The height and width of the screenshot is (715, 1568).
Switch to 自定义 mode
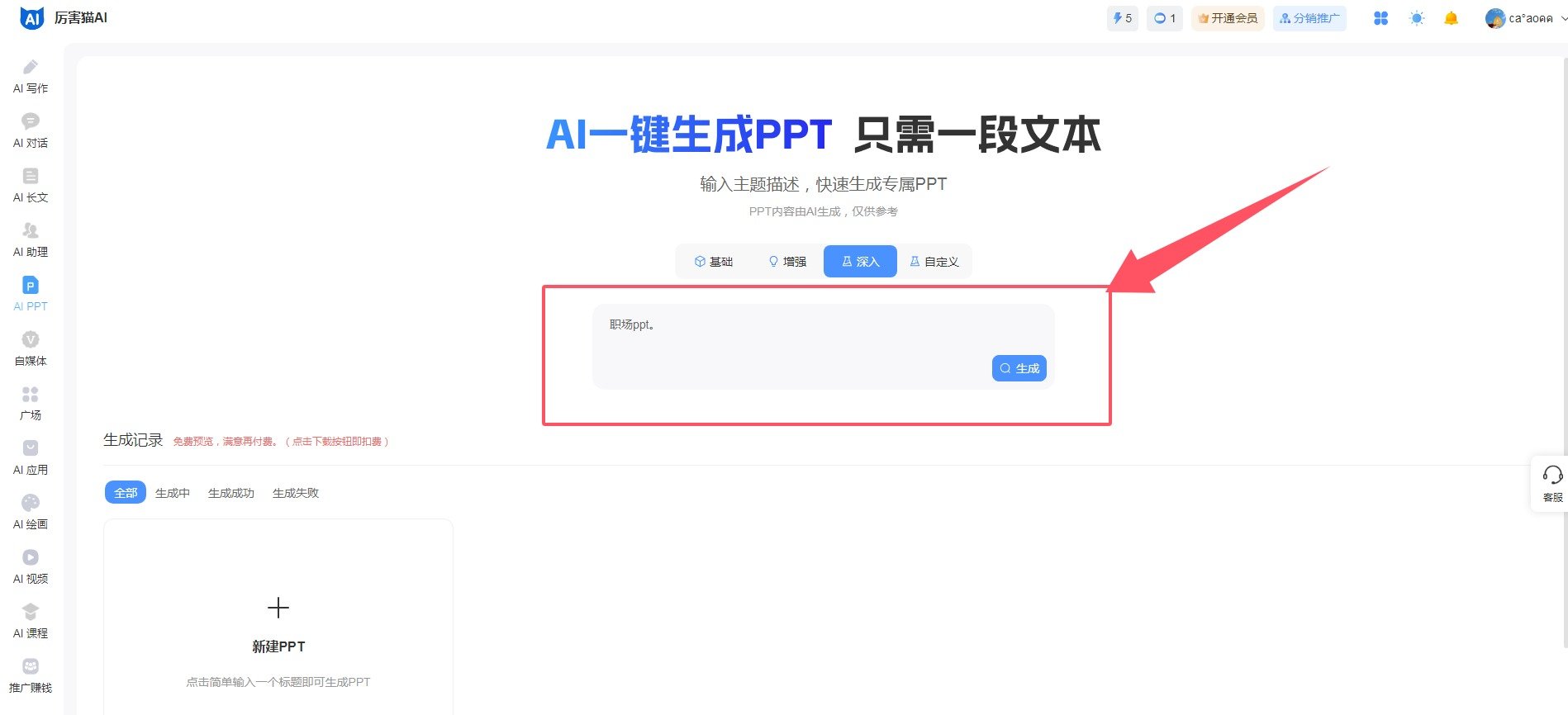[x=934, y=262]
